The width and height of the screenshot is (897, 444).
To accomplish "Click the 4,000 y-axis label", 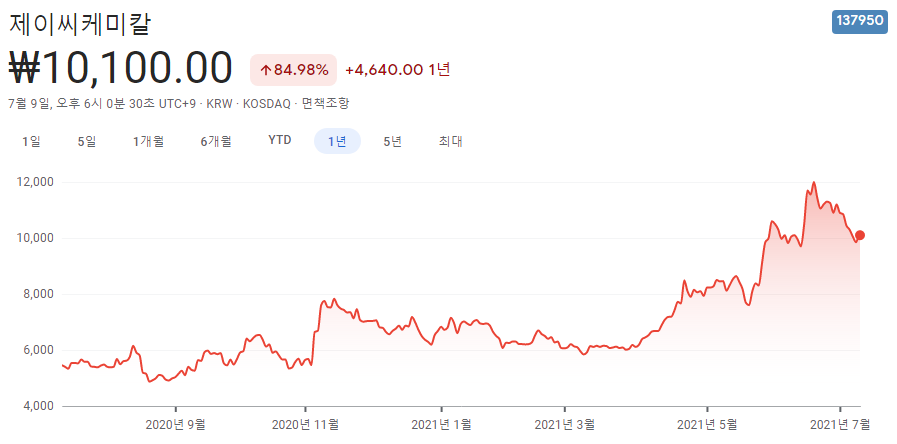I will (x=38, y=406).
